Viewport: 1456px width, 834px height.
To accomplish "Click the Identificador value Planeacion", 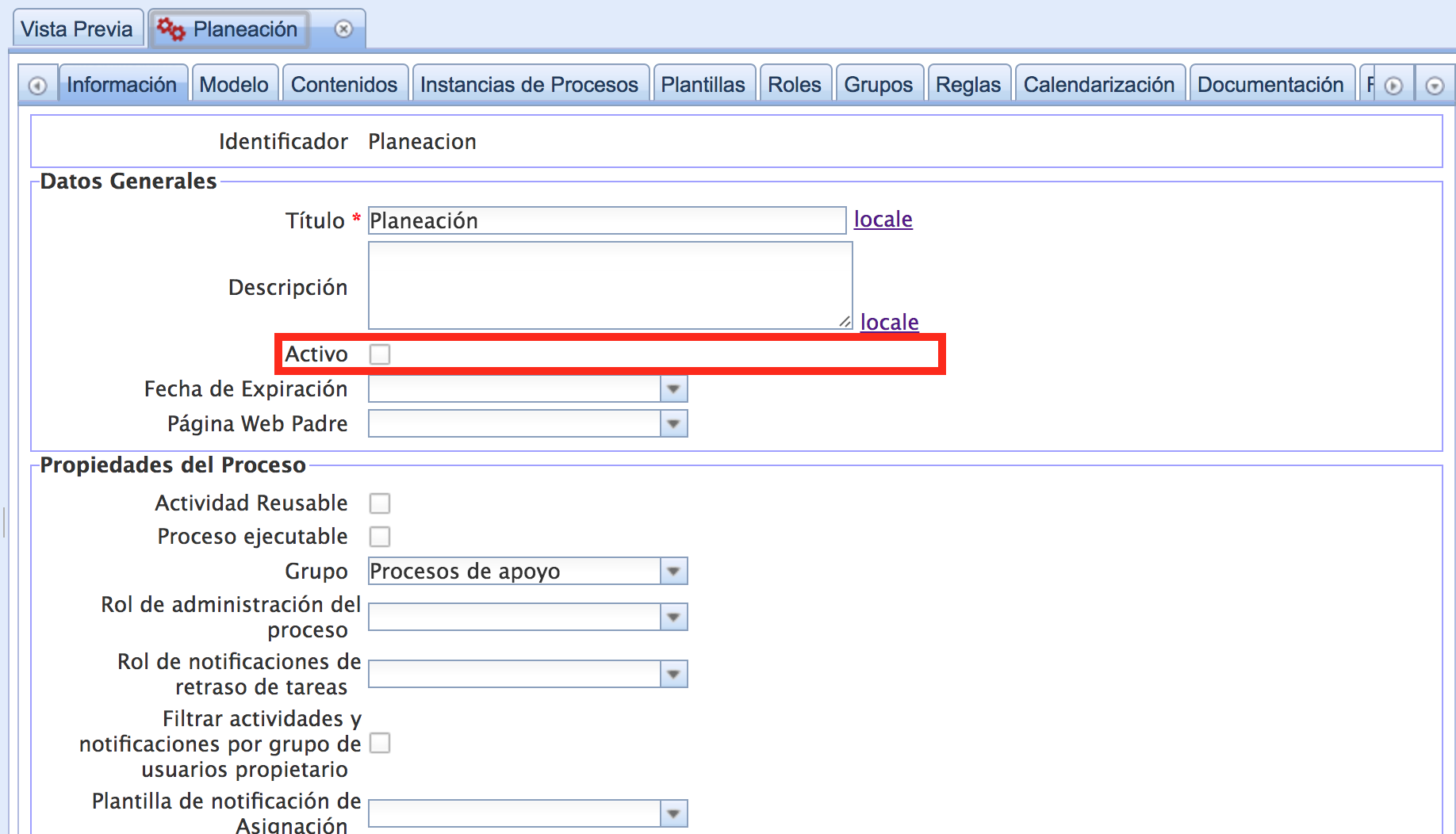I will click(422, 142).
